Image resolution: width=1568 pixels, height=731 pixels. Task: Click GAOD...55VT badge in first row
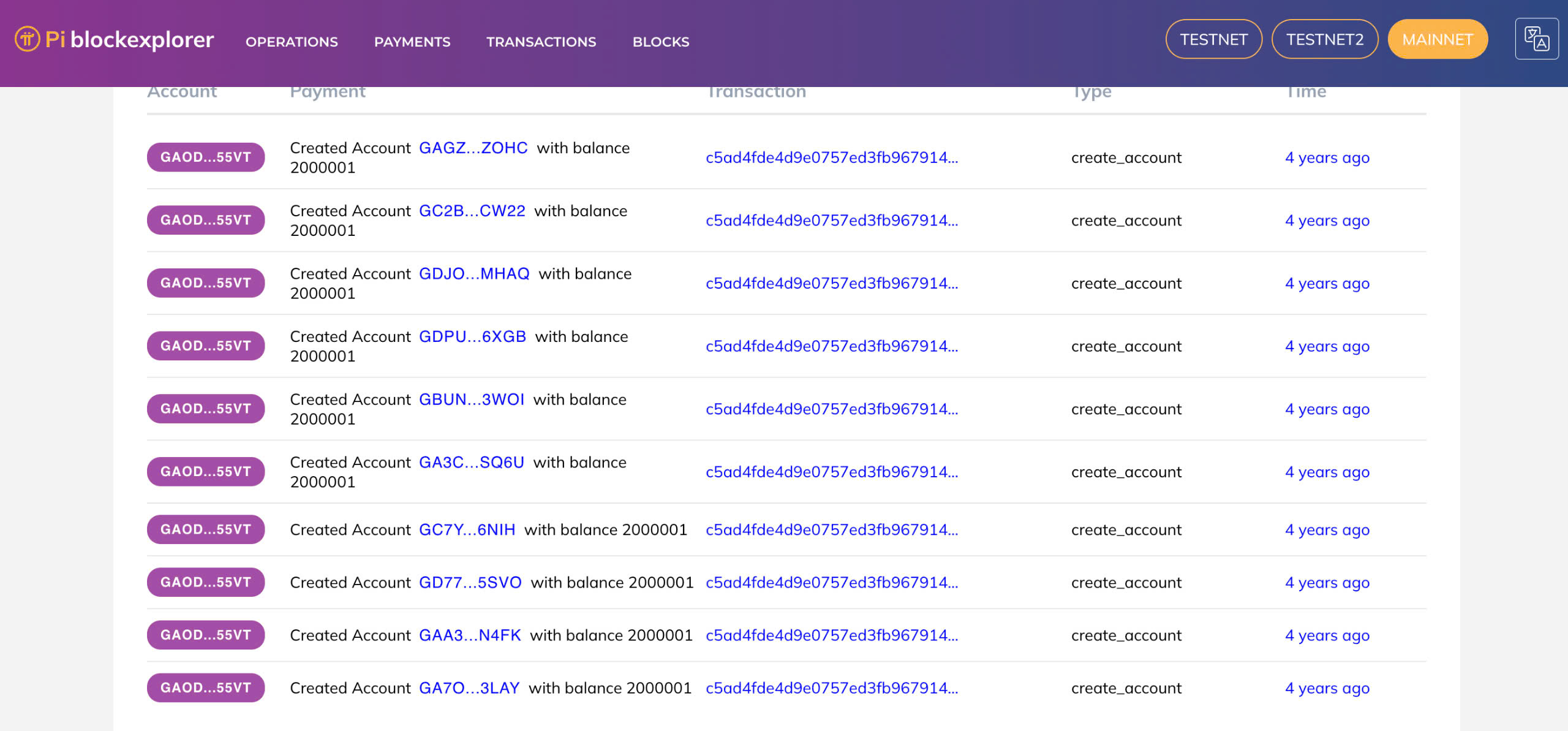[206, 157]
